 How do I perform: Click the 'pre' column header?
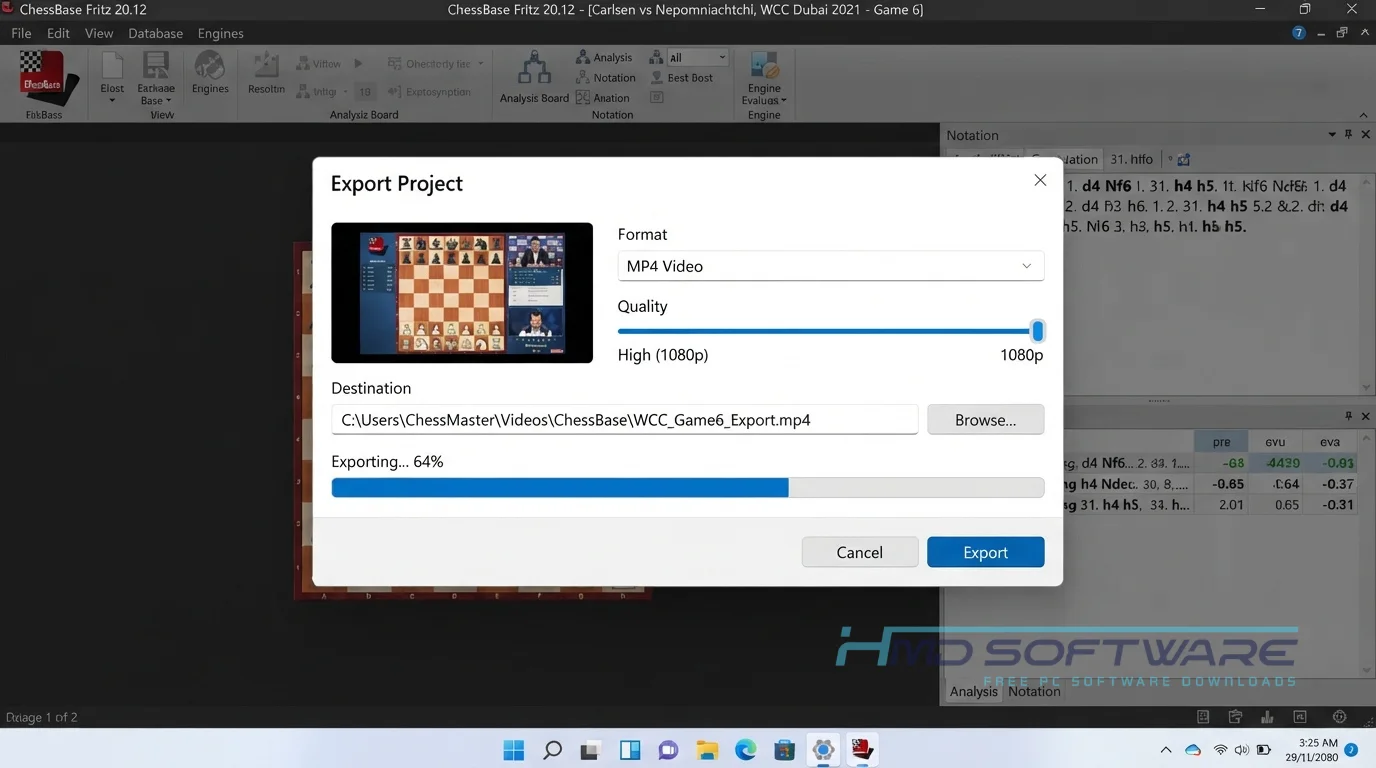tap(1222, 442)
